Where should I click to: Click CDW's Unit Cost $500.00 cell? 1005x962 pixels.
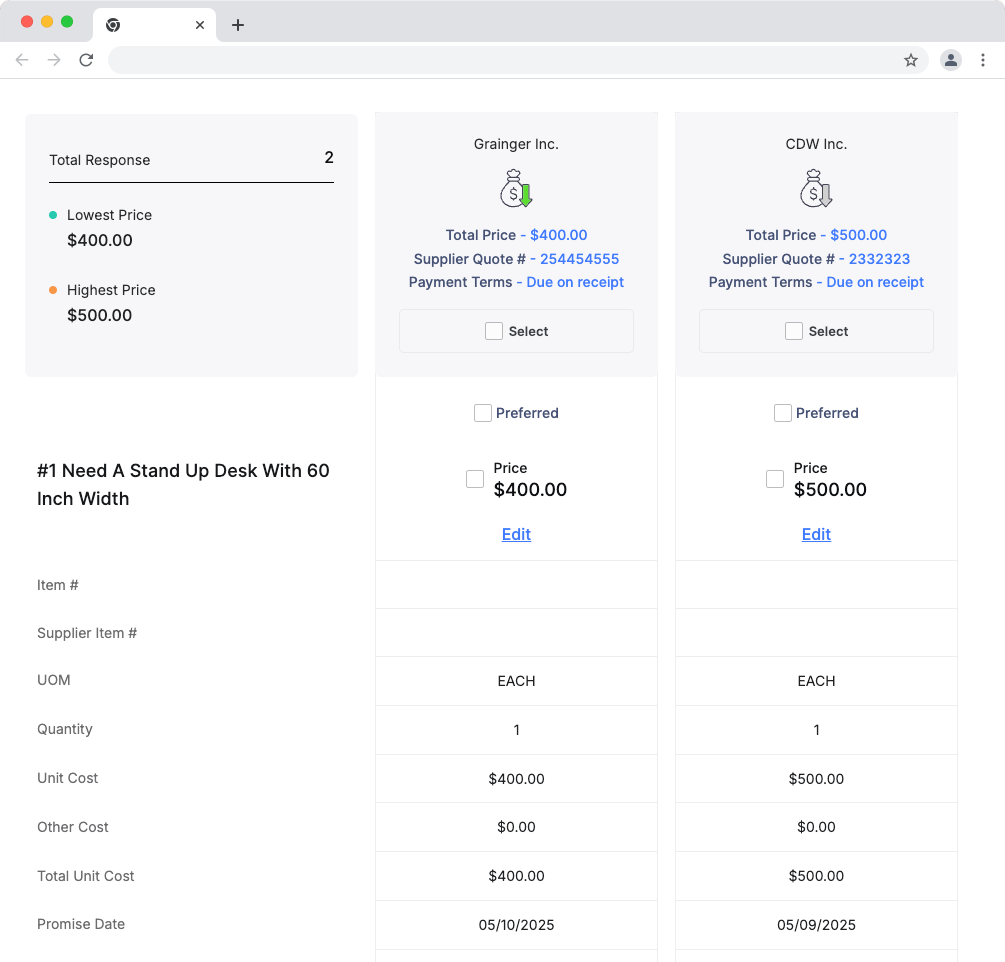pos(816,779)
